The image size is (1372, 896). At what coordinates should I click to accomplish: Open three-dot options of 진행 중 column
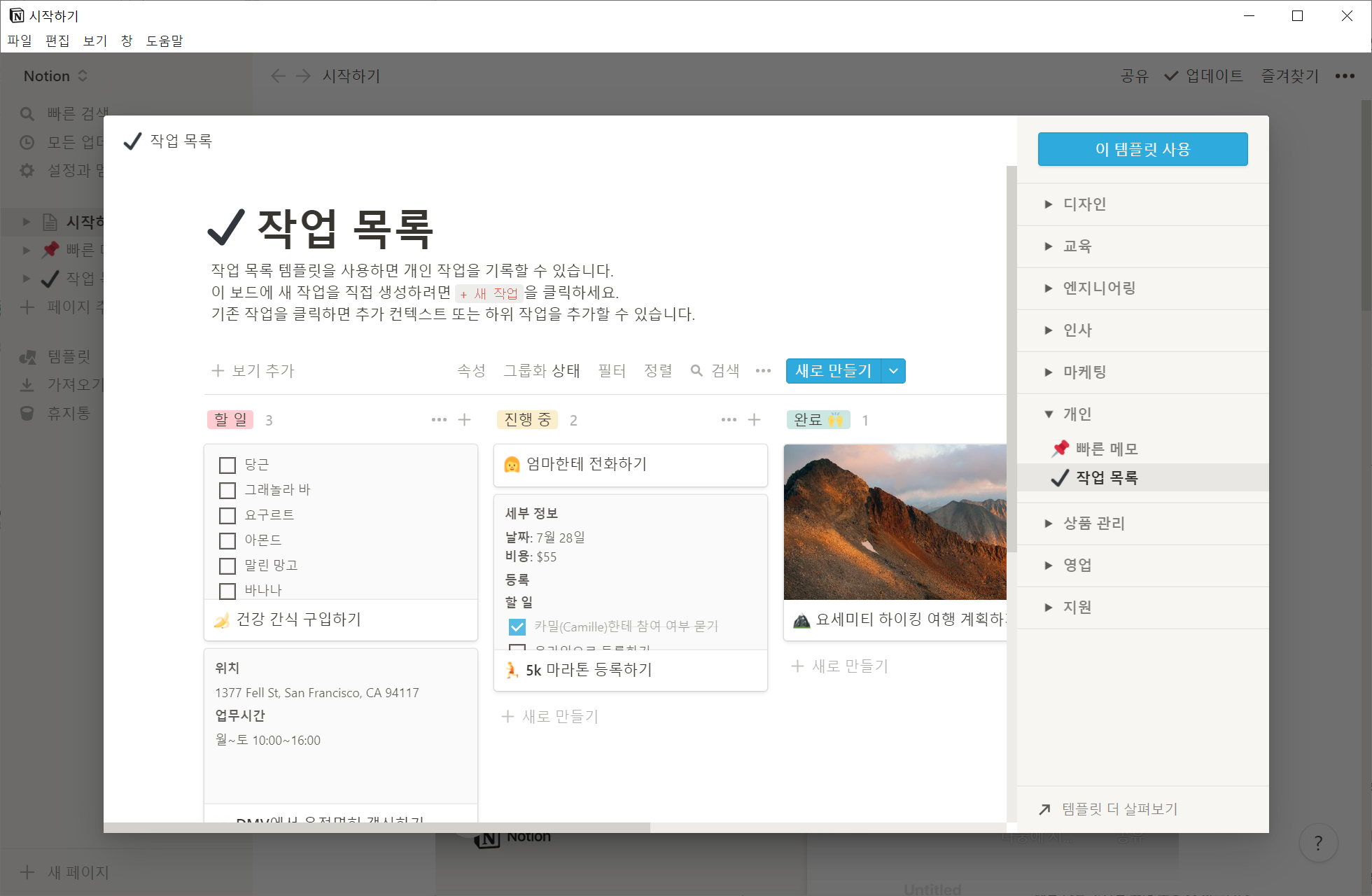pyautogui.click(x=729, y=420)
